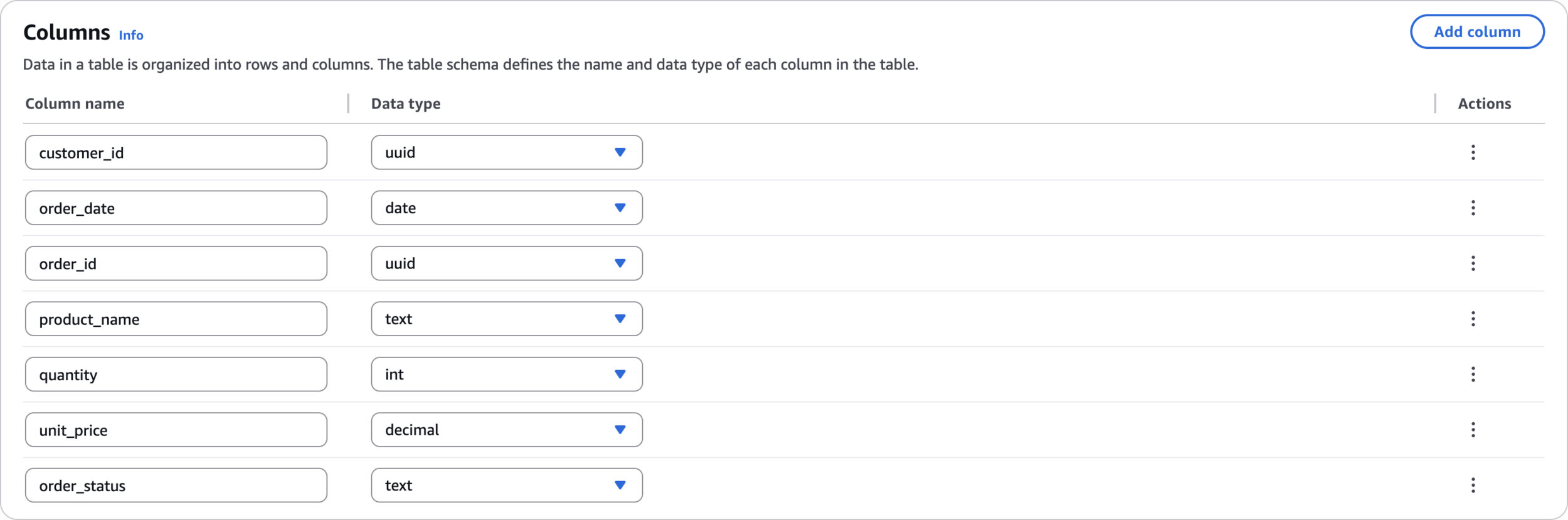This screenshot has height=520, width=1568.
Task: Focus the unit_price column name field
Action: click(x=176, y=430)
